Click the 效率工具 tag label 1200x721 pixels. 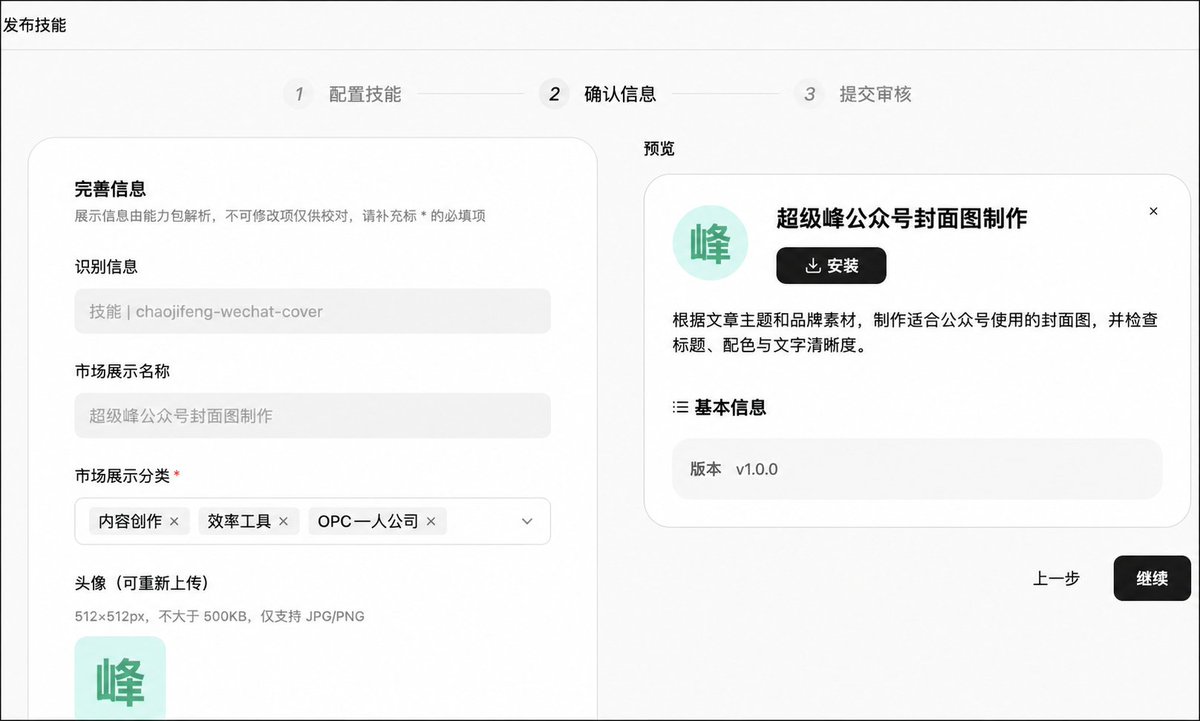coord(239,521)
